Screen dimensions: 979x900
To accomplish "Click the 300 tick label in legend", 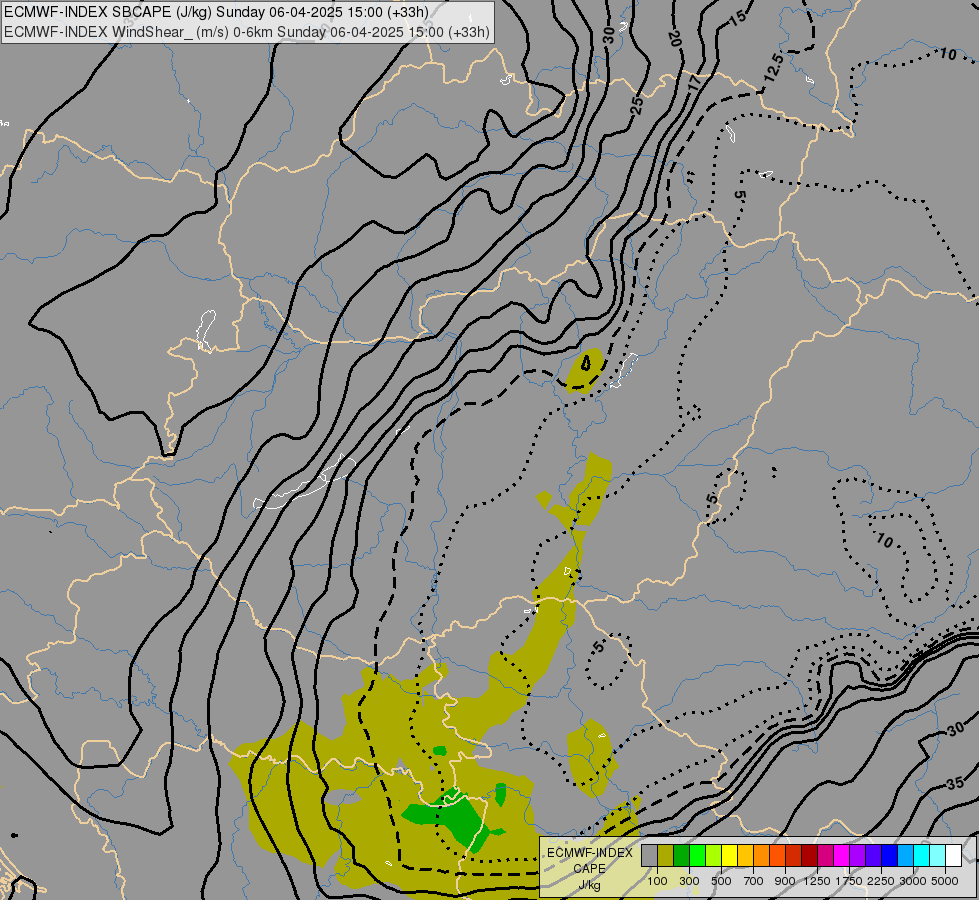I will pyautogui.click(x=689, y=881).
